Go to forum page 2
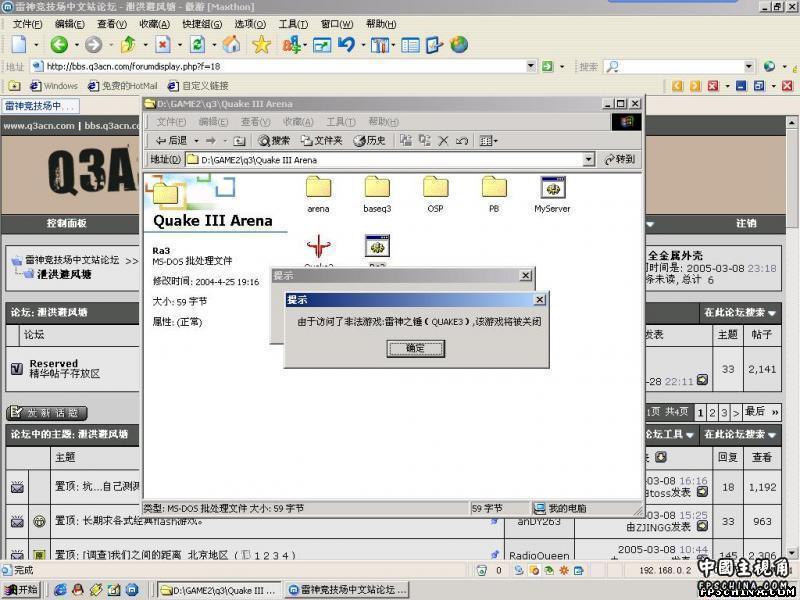Viewport: 800px width, 600px height. pos(712,412)
